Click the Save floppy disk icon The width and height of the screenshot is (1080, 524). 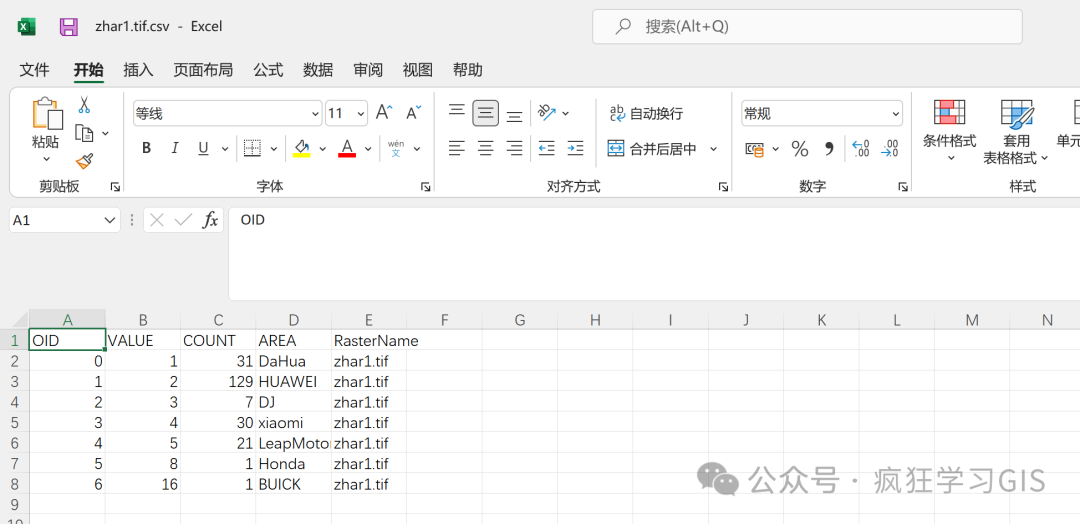tap(68, 27)
